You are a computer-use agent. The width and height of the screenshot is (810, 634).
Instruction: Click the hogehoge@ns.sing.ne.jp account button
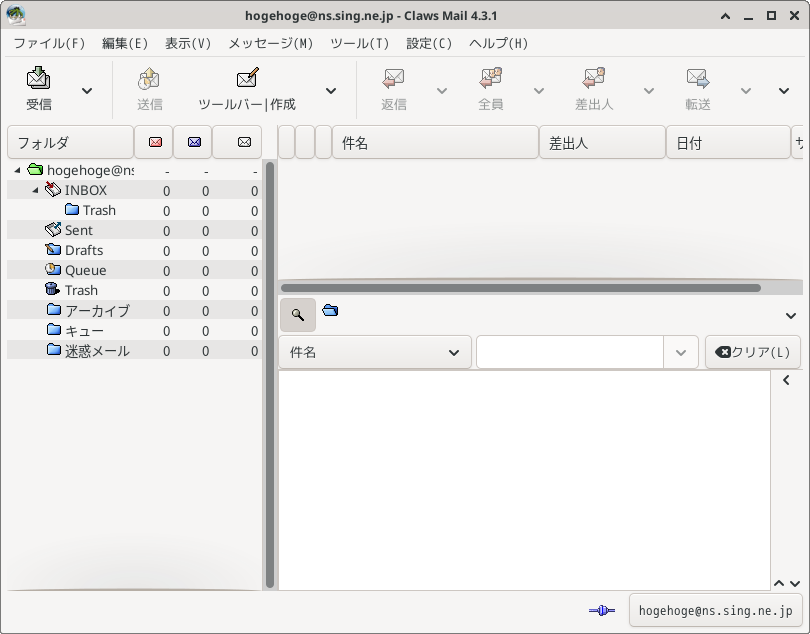click(715, 611)
